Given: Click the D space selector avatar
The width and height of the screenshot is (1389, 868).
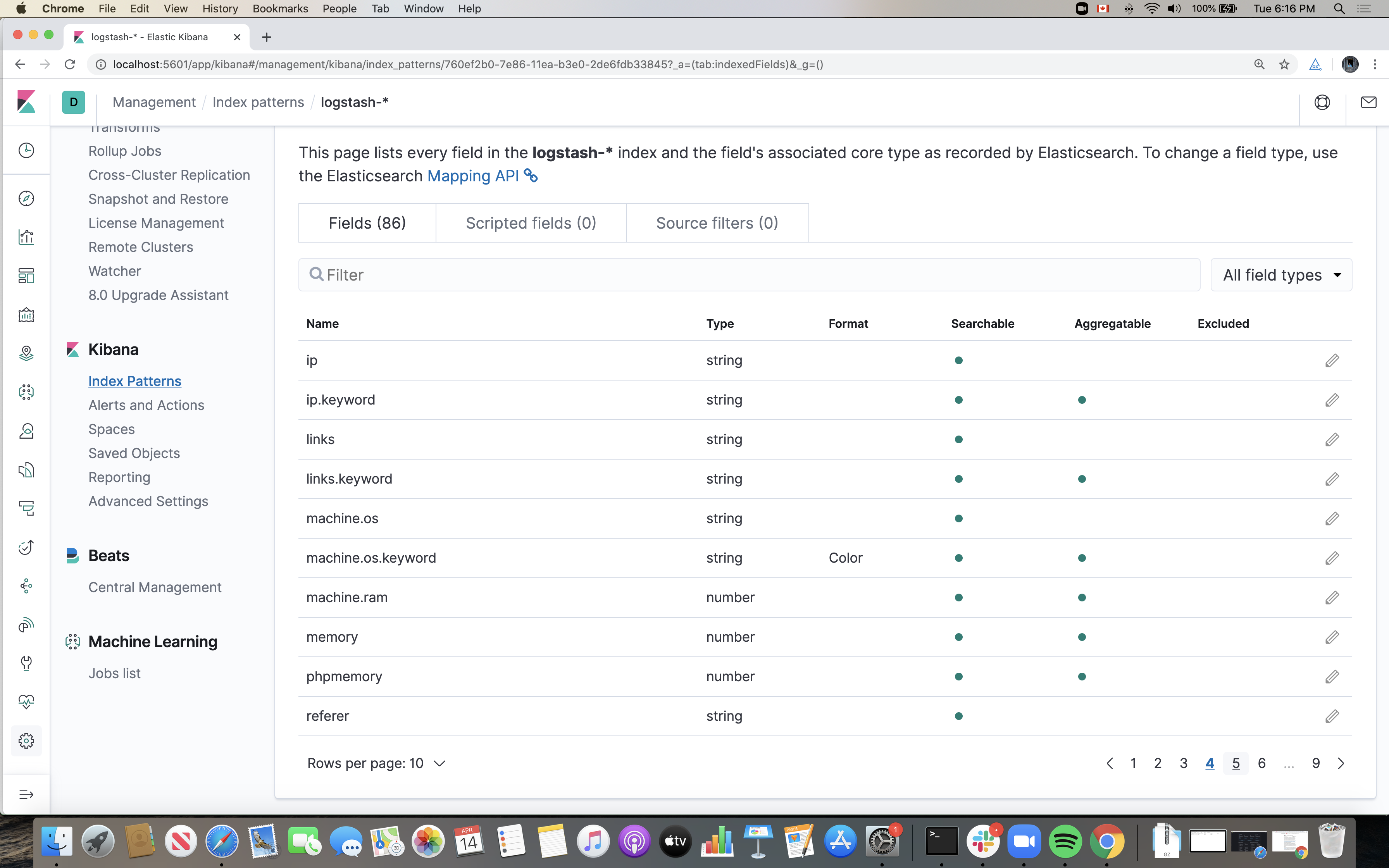Looking at the screenshot, I should pyautogui.click(x=74, y=102).
